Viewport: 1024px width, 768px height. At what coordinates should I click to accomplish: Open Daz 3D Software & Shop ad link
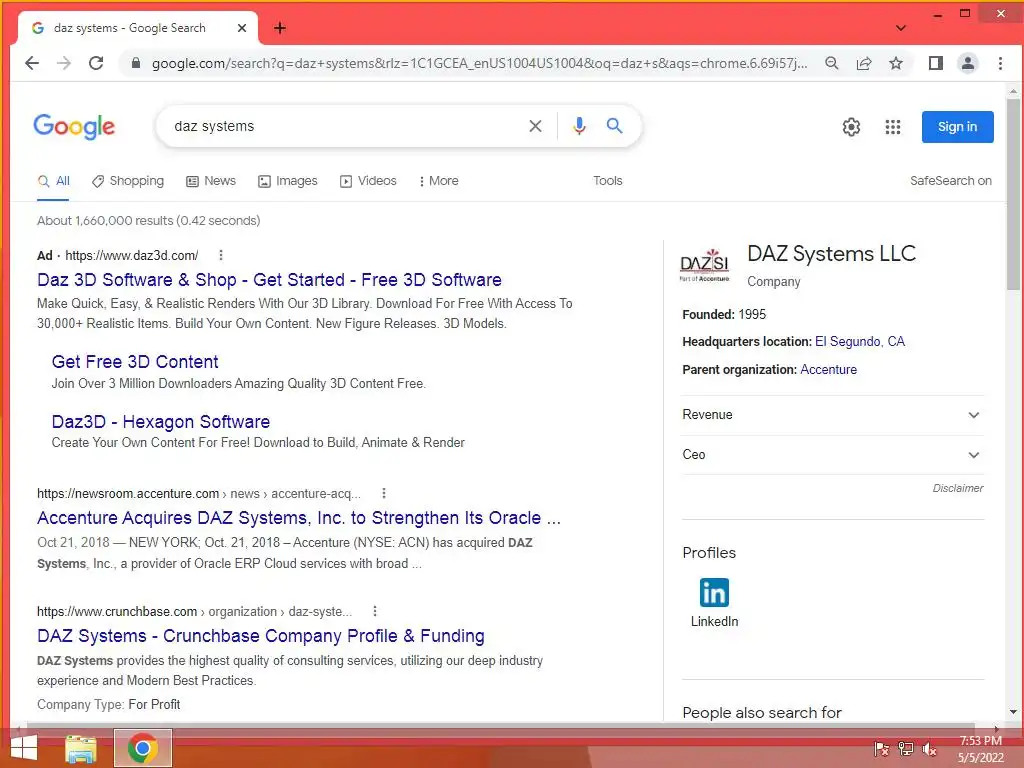point(269,280)
